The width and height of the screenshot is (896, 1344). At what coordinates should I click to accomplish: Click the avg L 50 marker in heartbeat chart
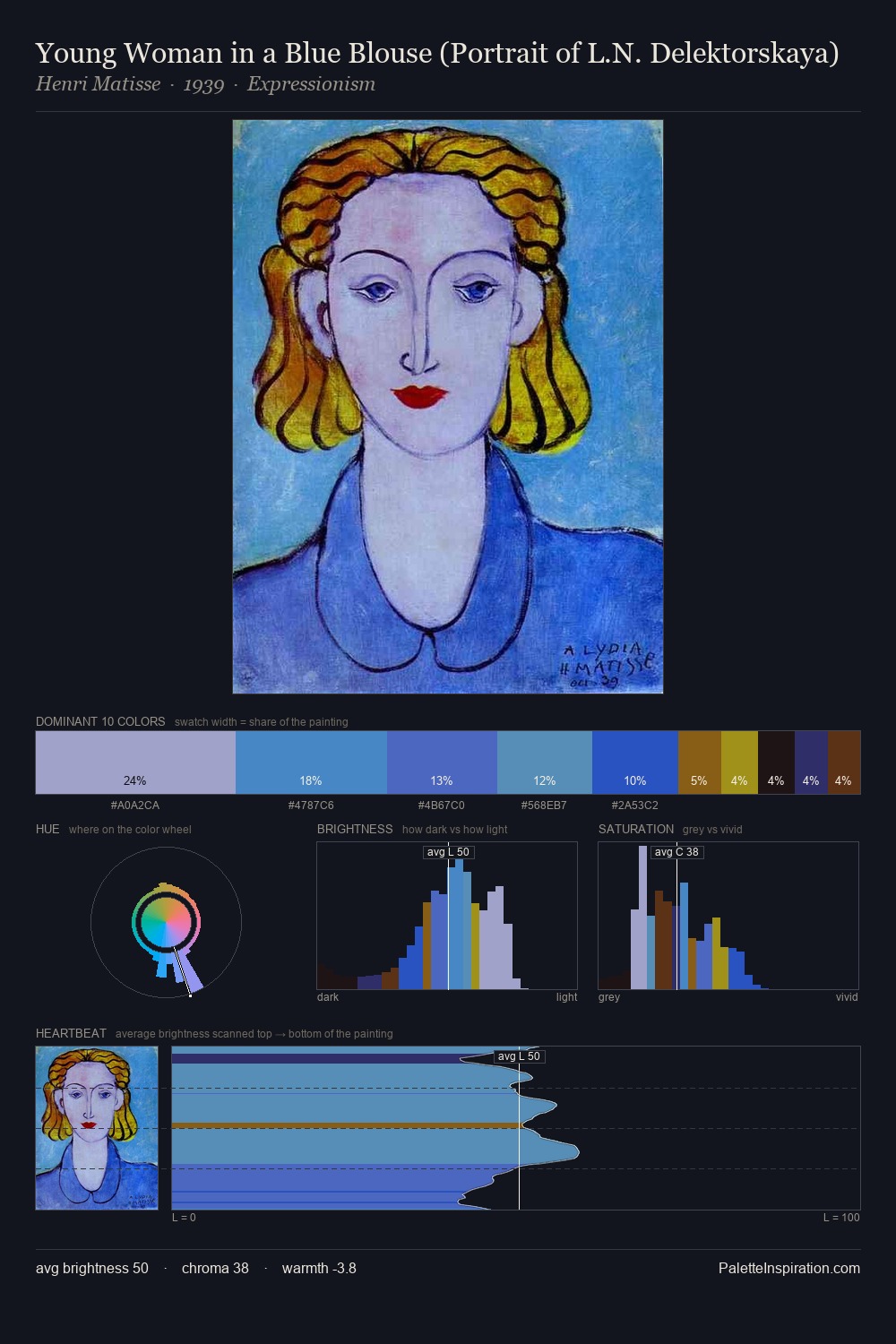(x=519, y=1056)
